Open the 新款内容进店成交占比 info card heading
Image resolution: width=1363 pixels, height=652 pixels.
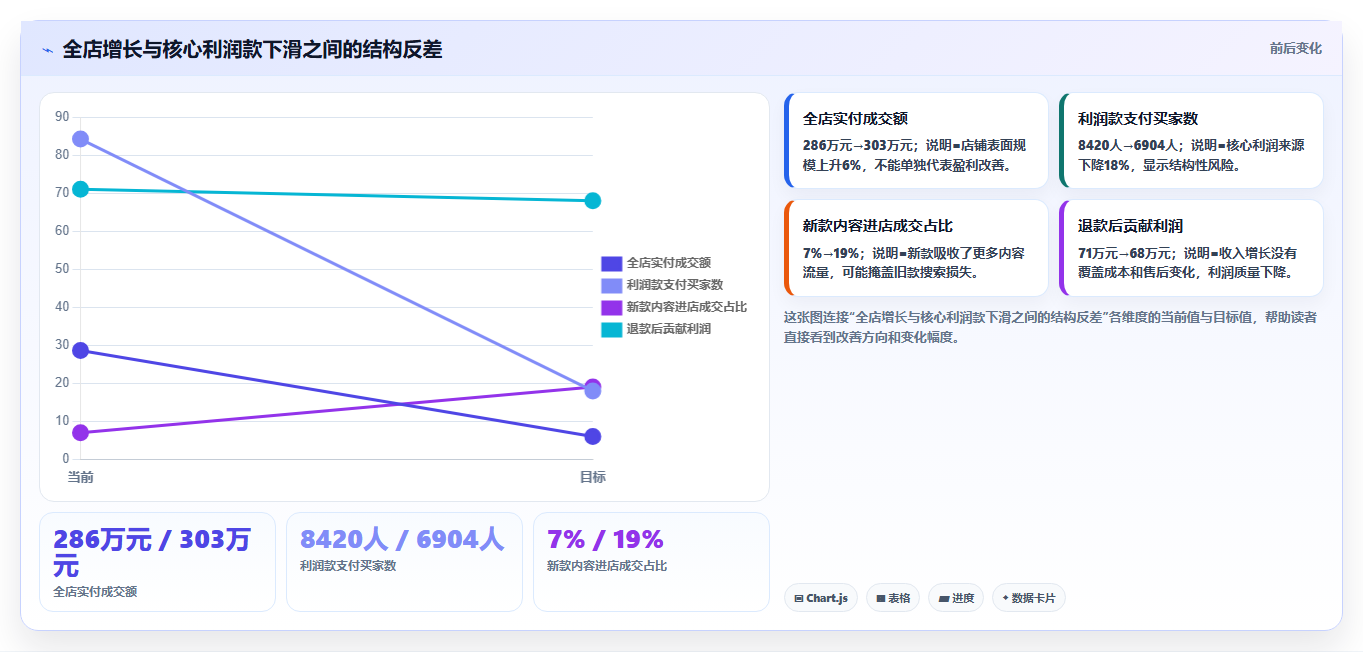(878, 227)
